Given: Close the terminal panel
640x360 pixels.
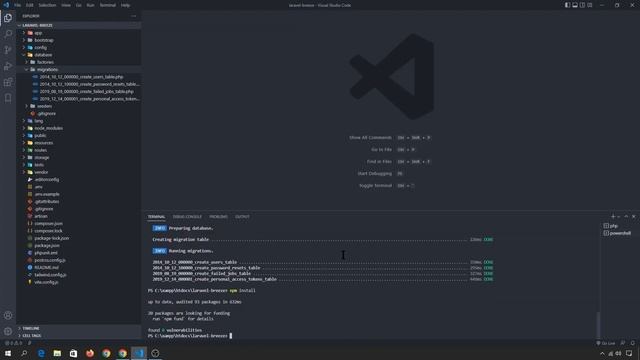Looking at the screenshot, I should tap(633, 216).
